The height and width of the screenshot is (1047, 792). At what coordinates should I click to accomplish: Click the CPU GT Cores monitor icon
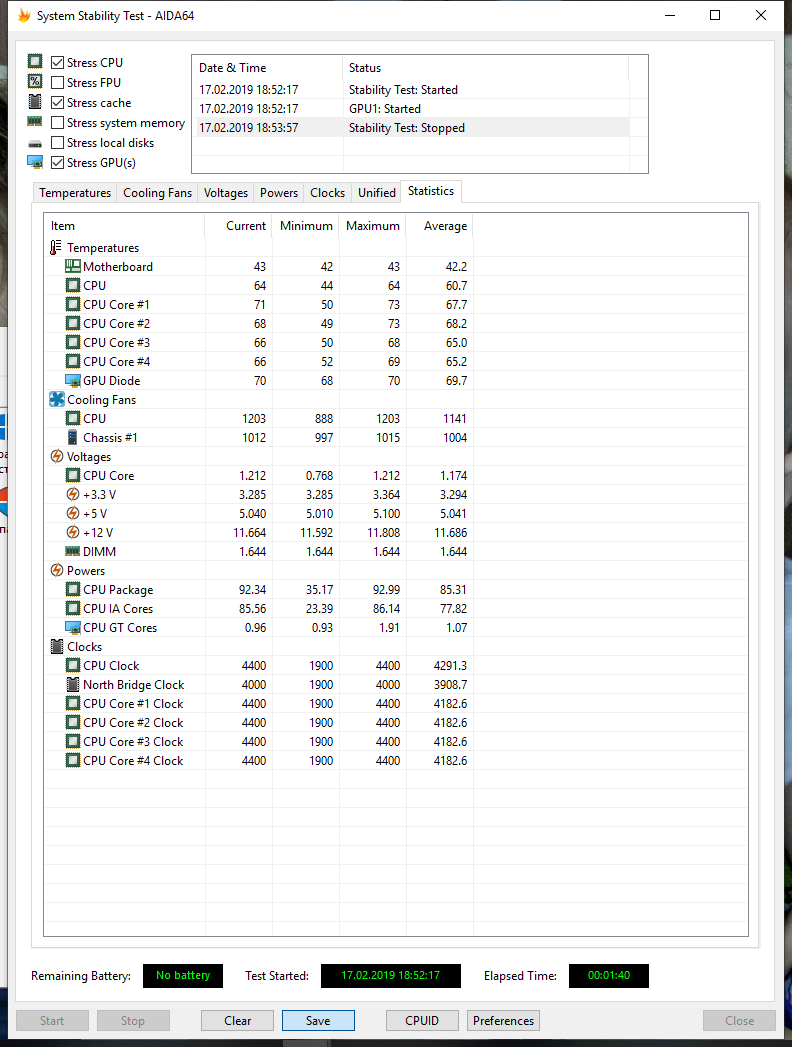(73, 628)
